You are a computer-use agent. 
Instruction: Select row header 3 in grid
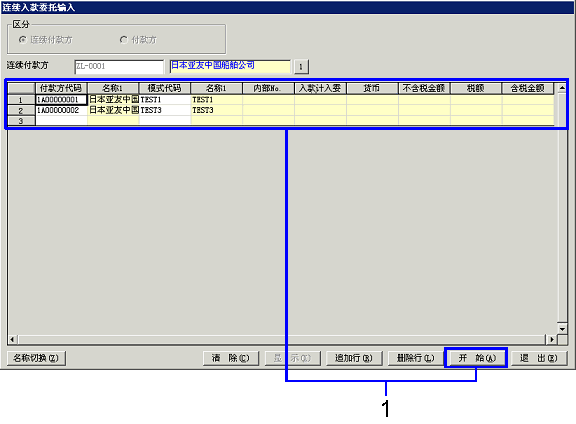point(21,121)
